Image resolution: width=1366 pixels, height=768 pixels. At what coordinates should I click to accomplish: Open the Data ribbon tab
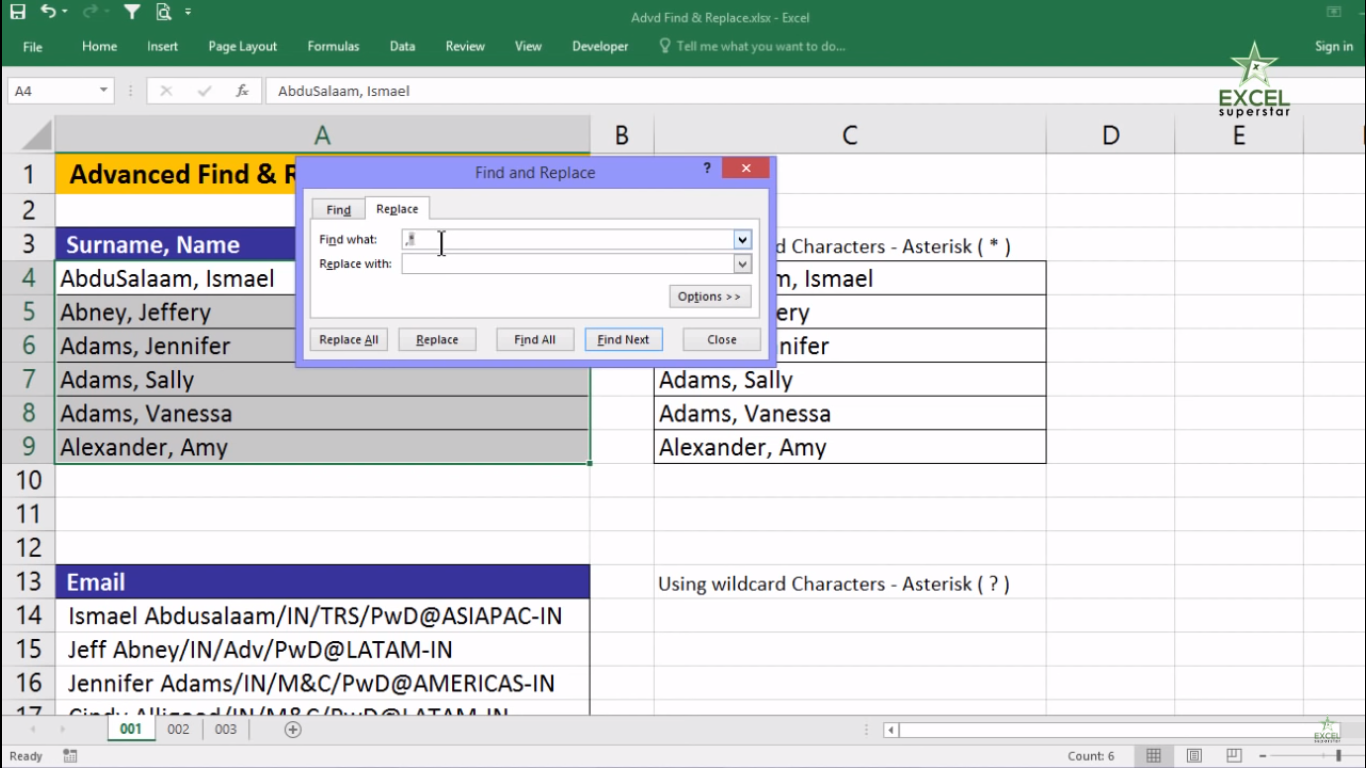pos(402,46)
